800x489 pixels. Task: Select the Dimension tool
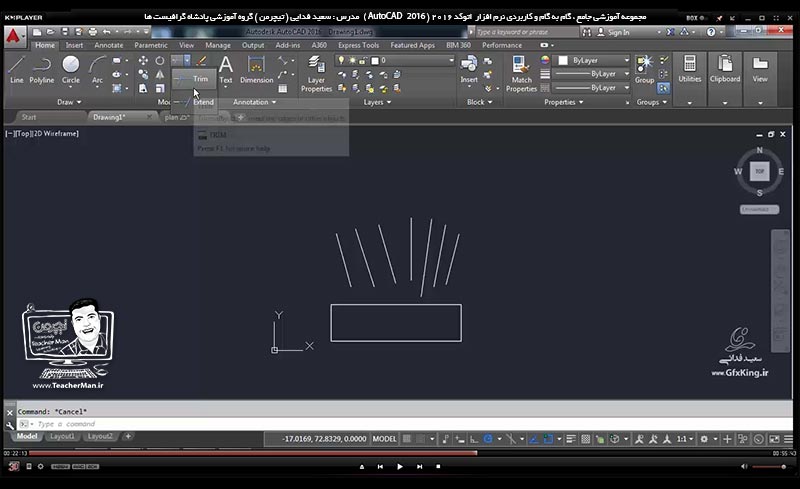[256, 69]
